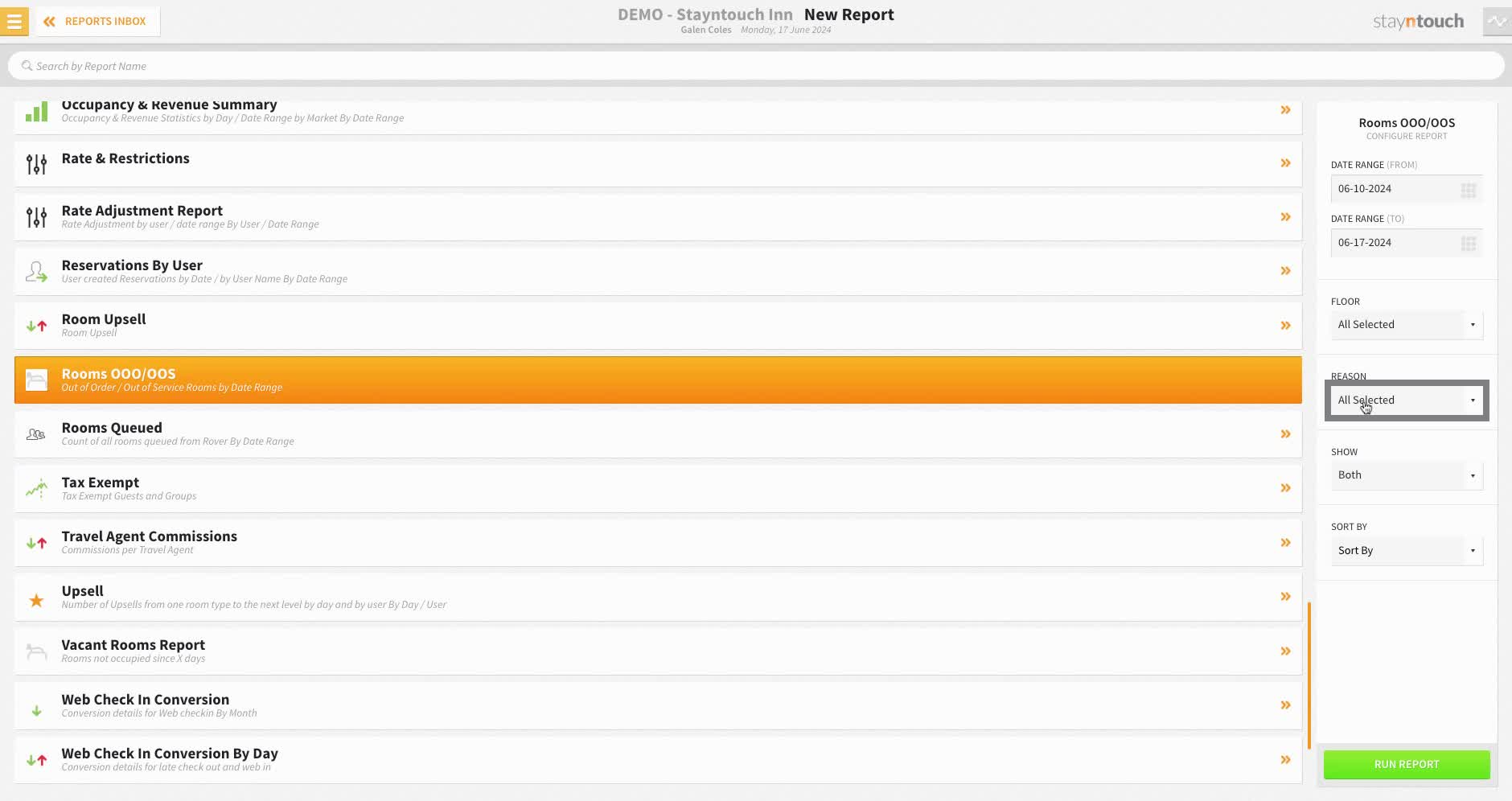Open the hamburger main menu
This screenshot has height=801, width=1512.
pyautogui.click(x=14, y=22)
